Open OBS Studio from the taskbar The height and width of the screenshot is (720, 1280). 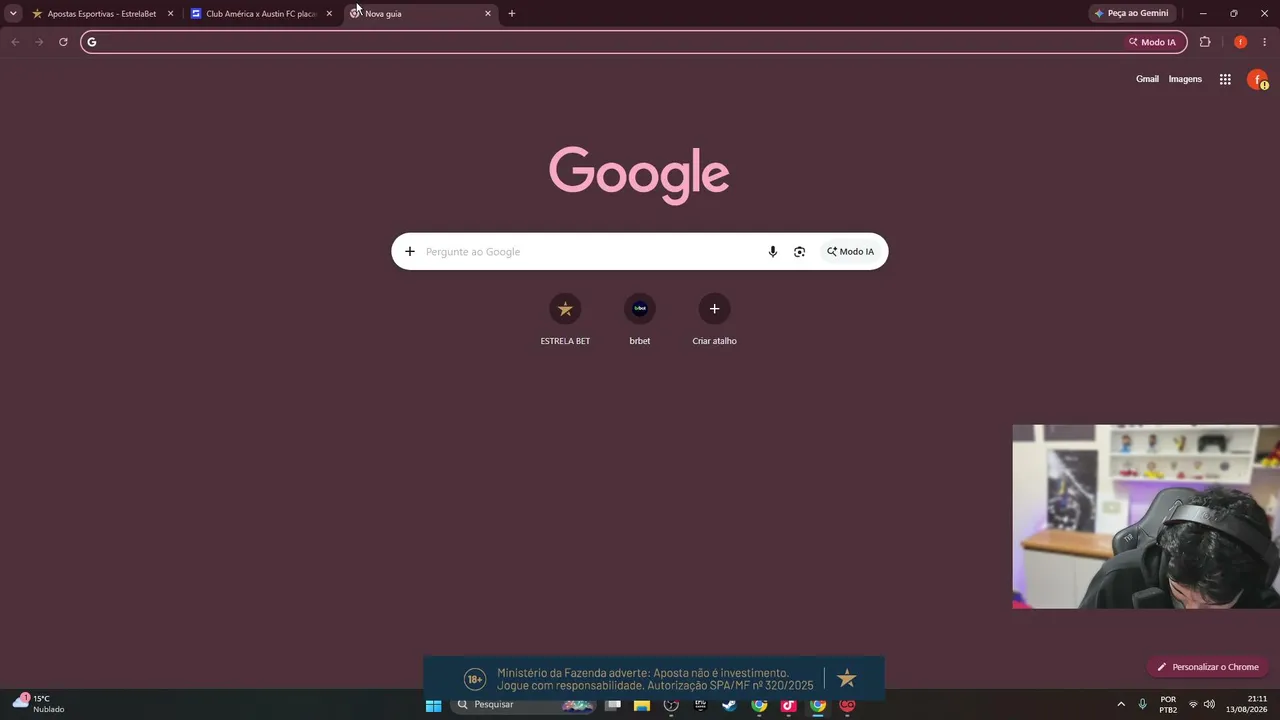coord(671,705)
